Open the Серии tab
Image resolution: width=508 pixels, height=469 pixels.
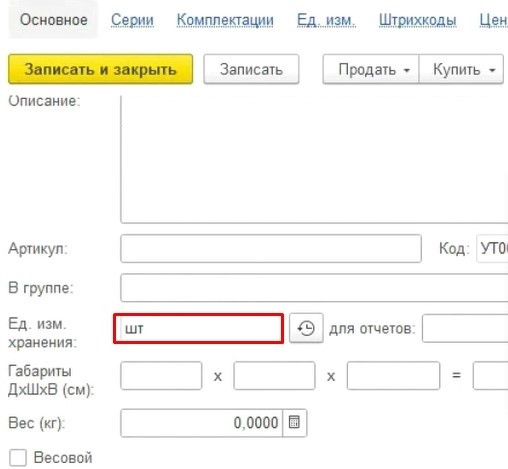tap(132, 20)
